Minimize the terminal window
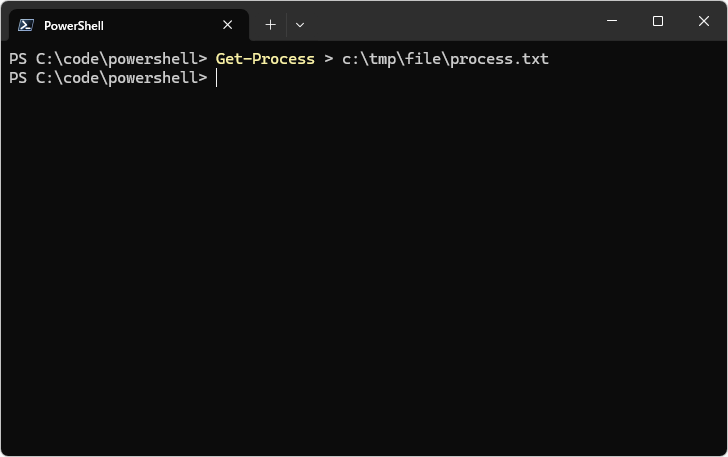The height and width of the screenshot is (457, 728). pyautogui.click(x=611, y=22)
